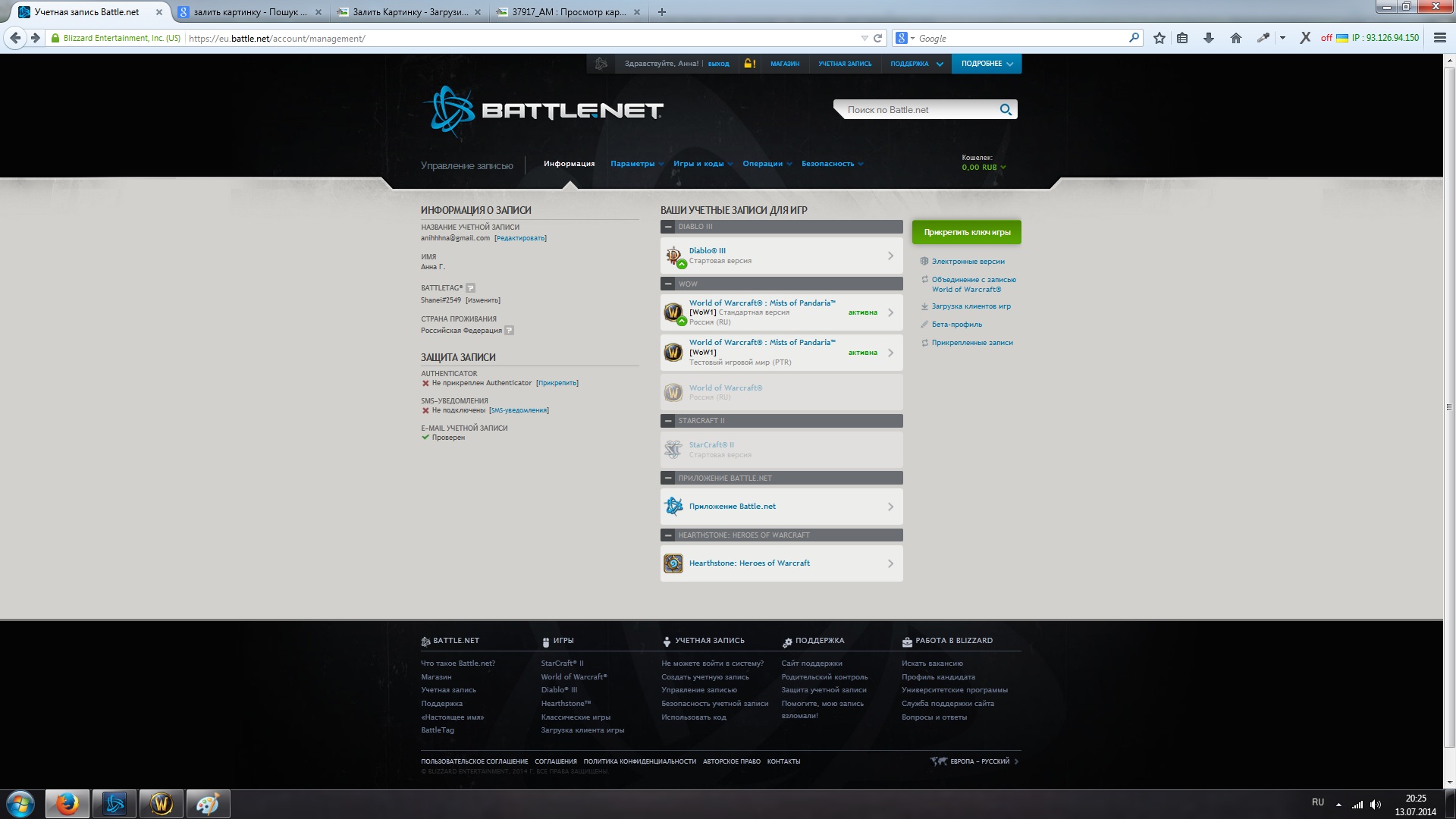Click Редактировать link next to email
The width and height of the screenshot is (1456, 819).
(520, 238)
